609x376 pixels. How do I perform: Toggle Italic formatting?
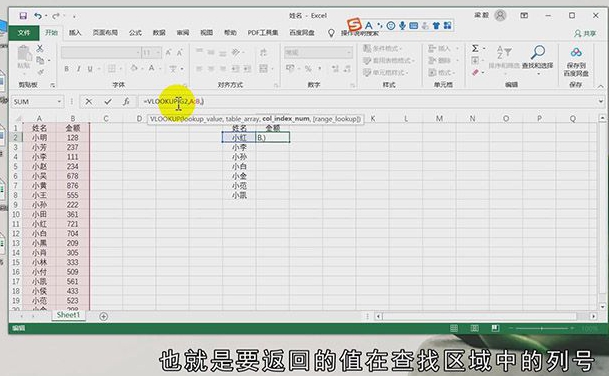pos(78,69)
